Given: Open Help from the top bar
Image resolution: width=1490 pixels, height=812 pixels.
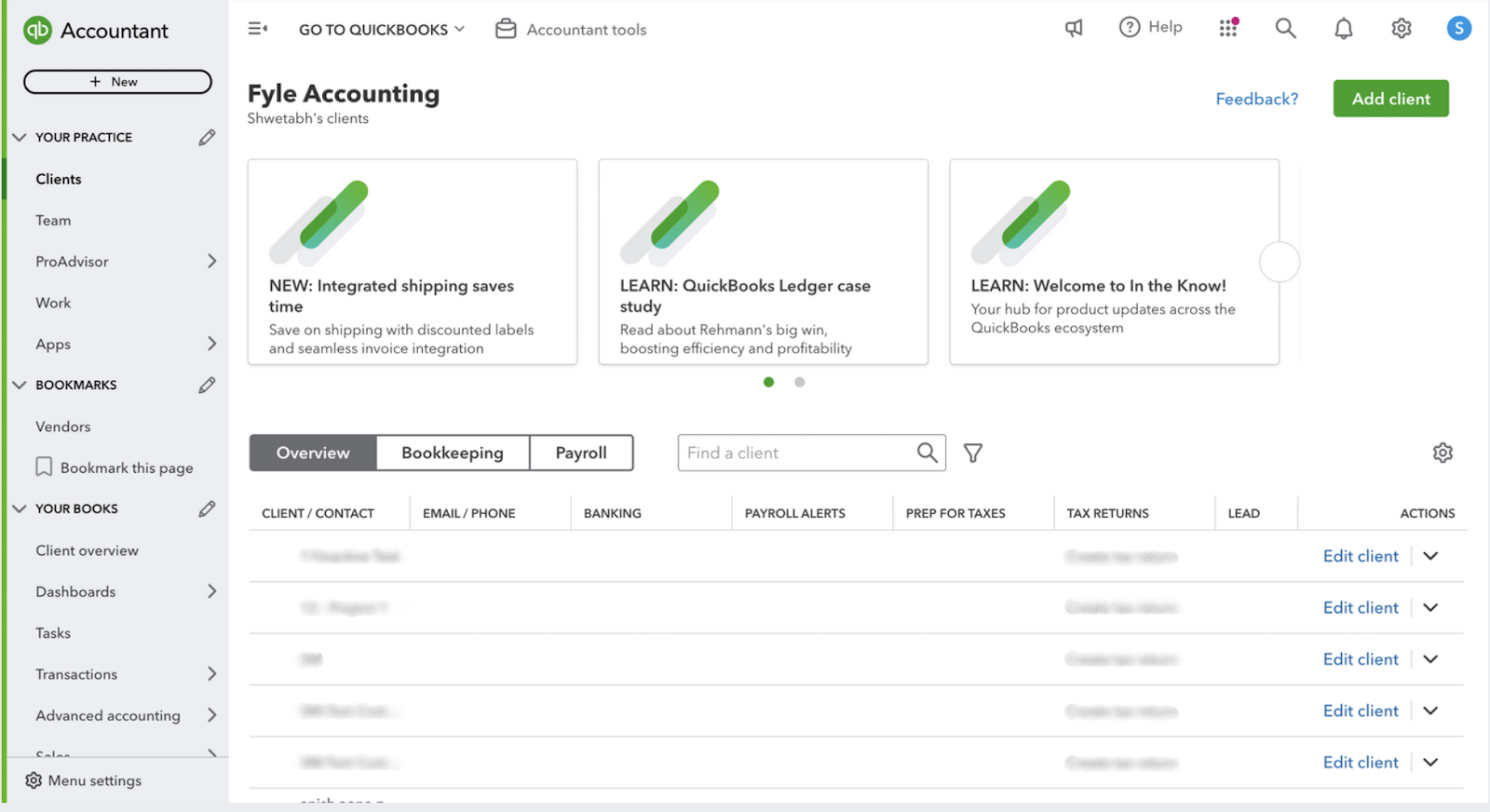Looking at the screenshot, I should point(1150,27).
